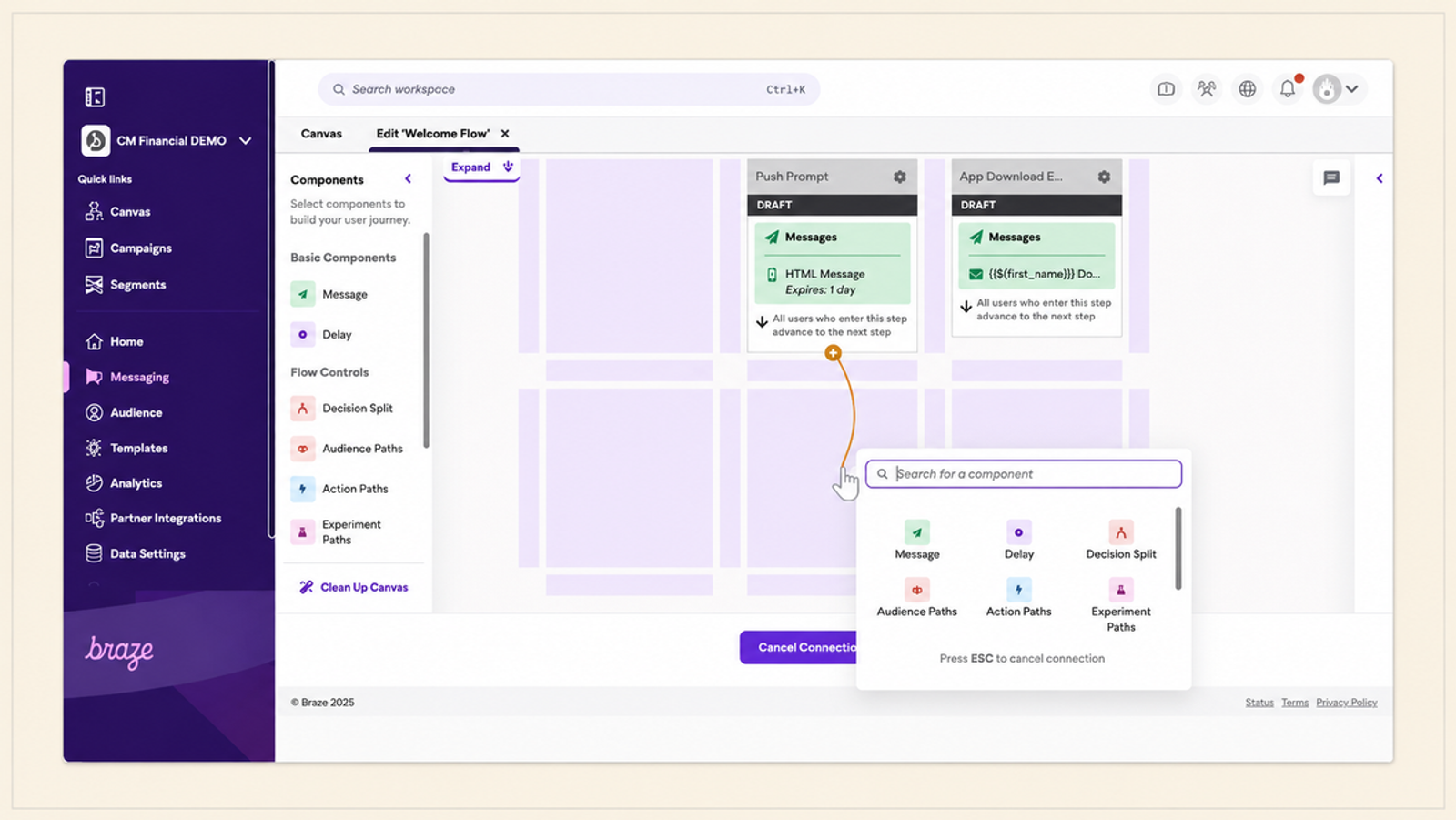Image resolution: width=1456 pixels, height=820 pixels.
Task: Choose Delay in component picker popup
Action: click(x=1019, y=540)
